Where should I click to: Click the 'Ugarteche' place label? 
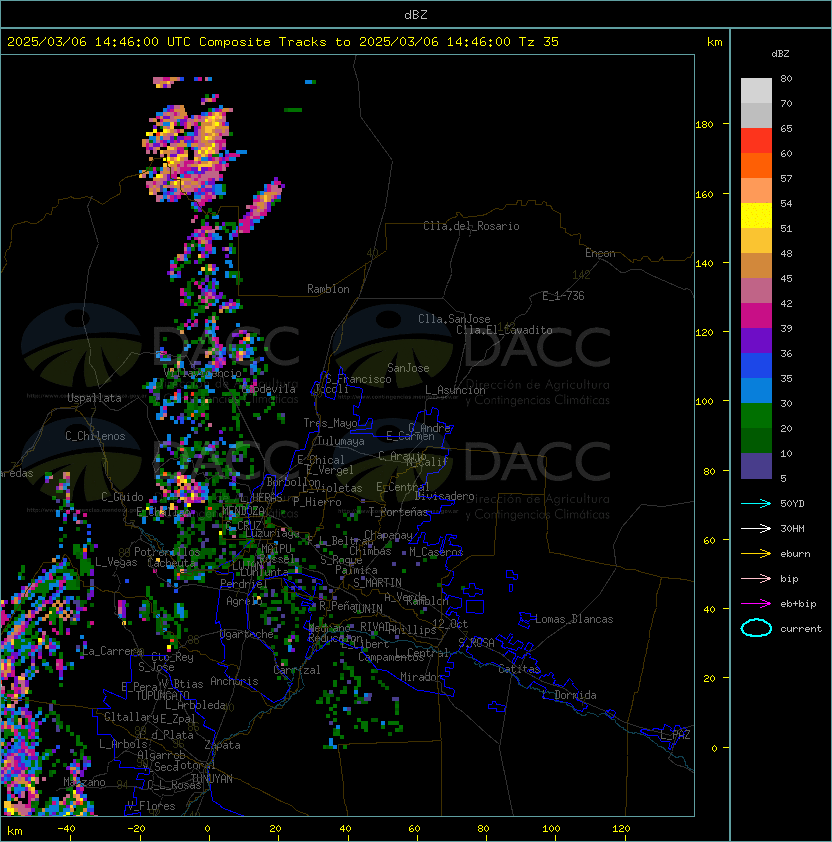(x=247, y=634)
